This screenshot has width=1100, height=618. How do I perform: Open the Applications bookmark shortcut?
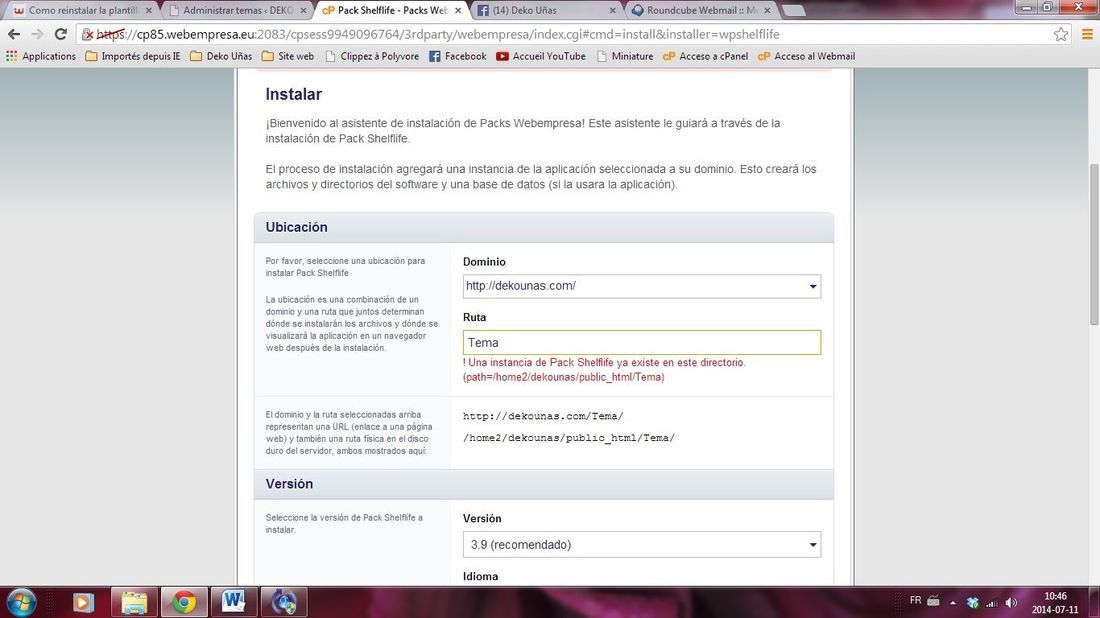pyautogui.click(x=41, y=56)
